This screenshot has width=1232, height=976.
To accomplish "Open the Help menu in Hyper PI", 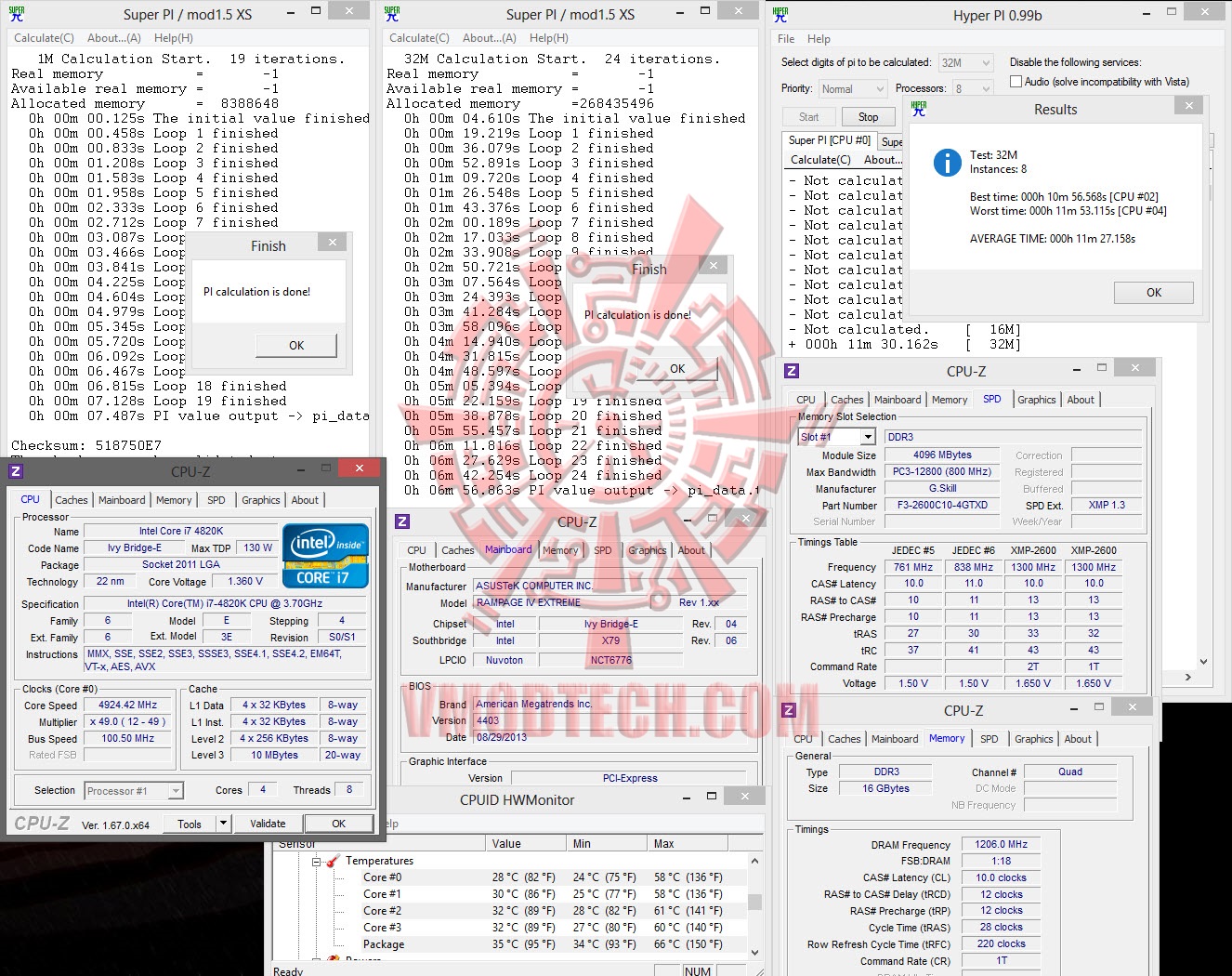I will click(x=819, y=39).
